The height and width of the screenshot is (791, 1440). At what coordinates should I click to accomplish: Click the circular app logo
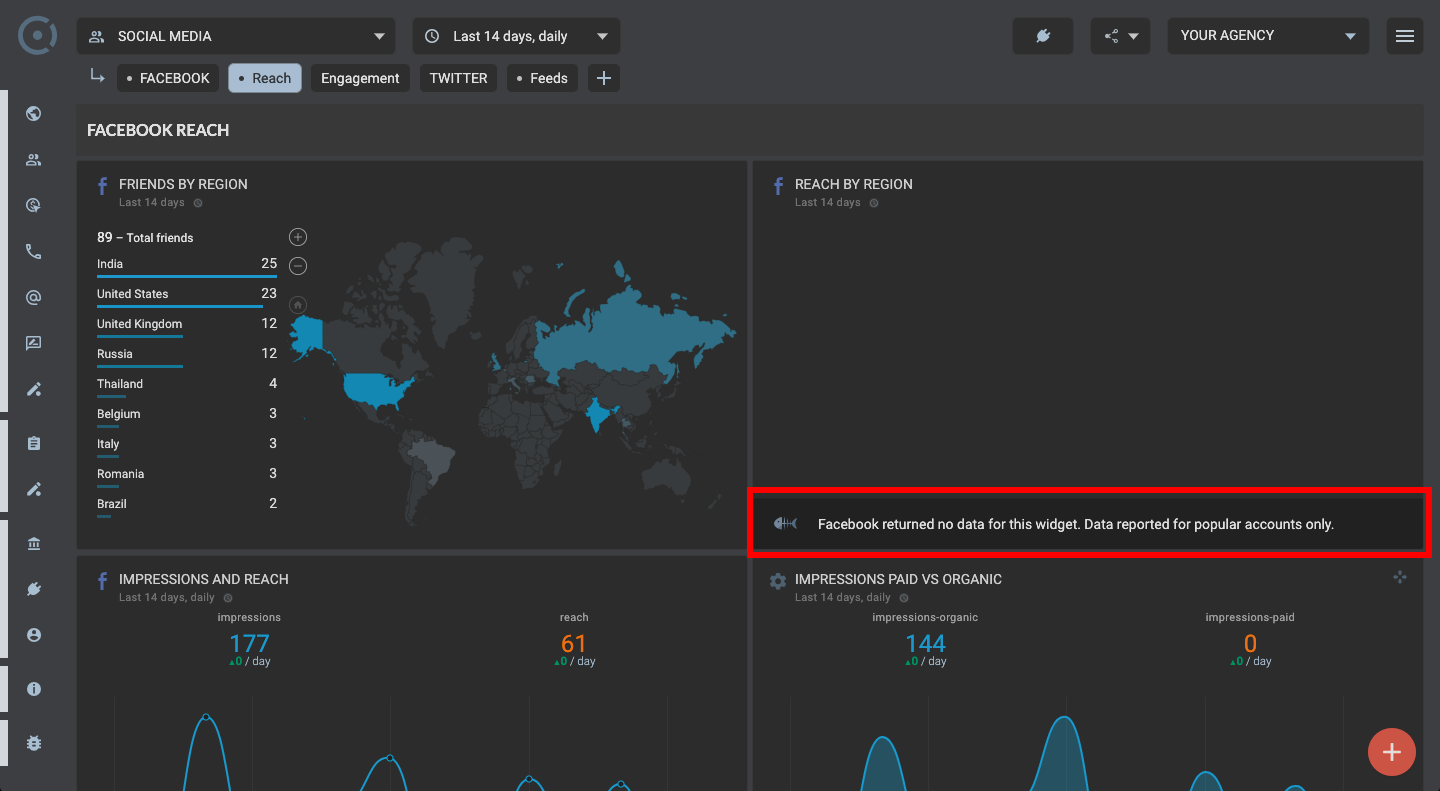coord(37,35)
